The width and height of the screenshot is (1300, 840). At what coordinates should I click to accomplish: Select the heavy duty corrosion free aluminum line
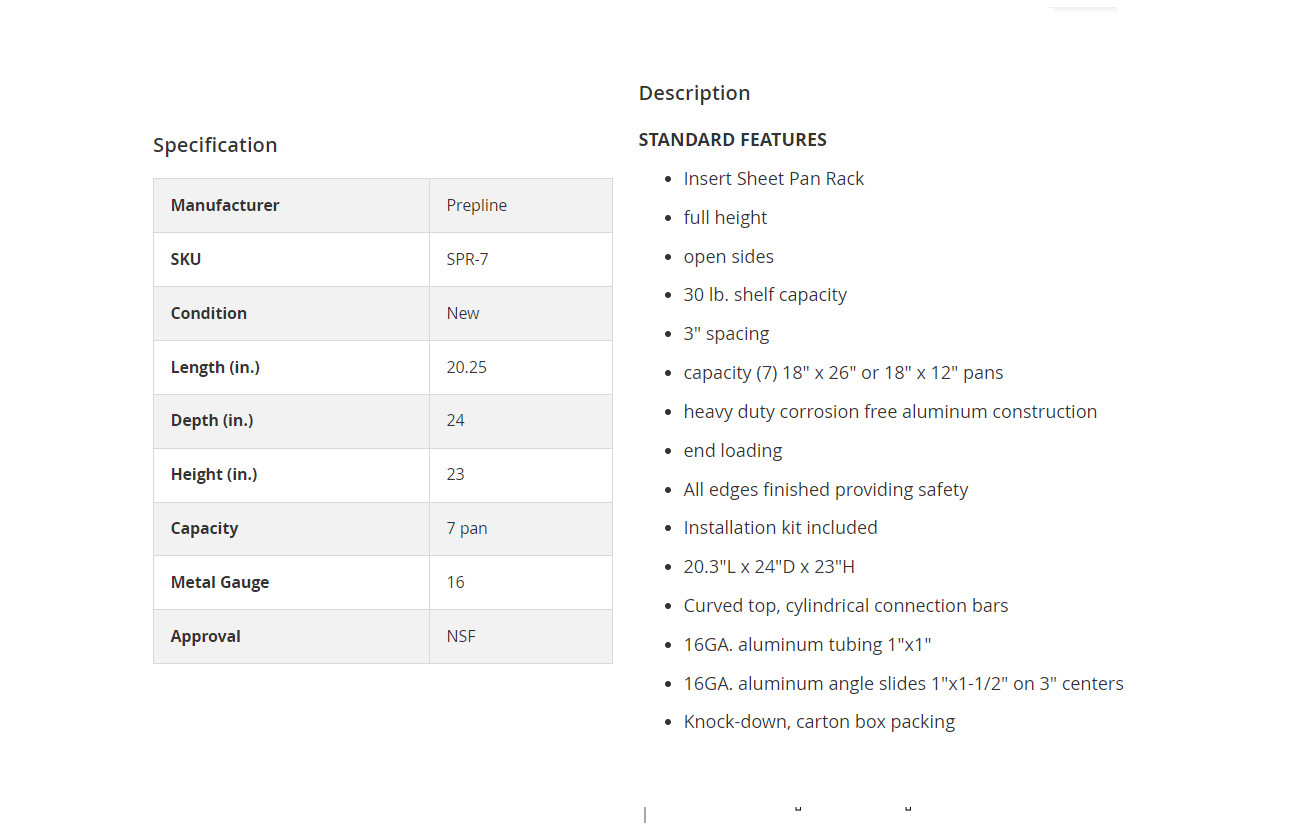(x=890, y=412)
